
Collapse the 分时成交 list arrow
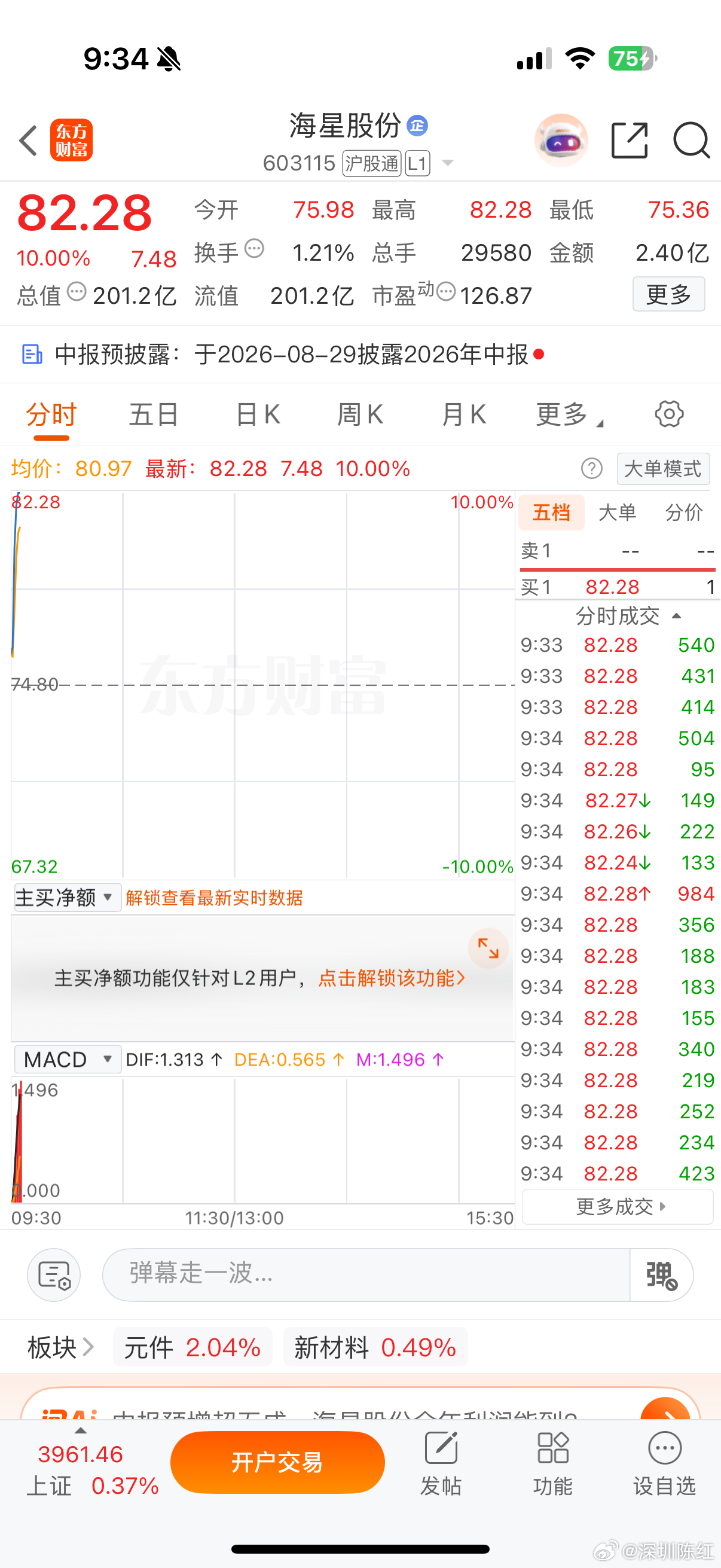coord(676,616)
